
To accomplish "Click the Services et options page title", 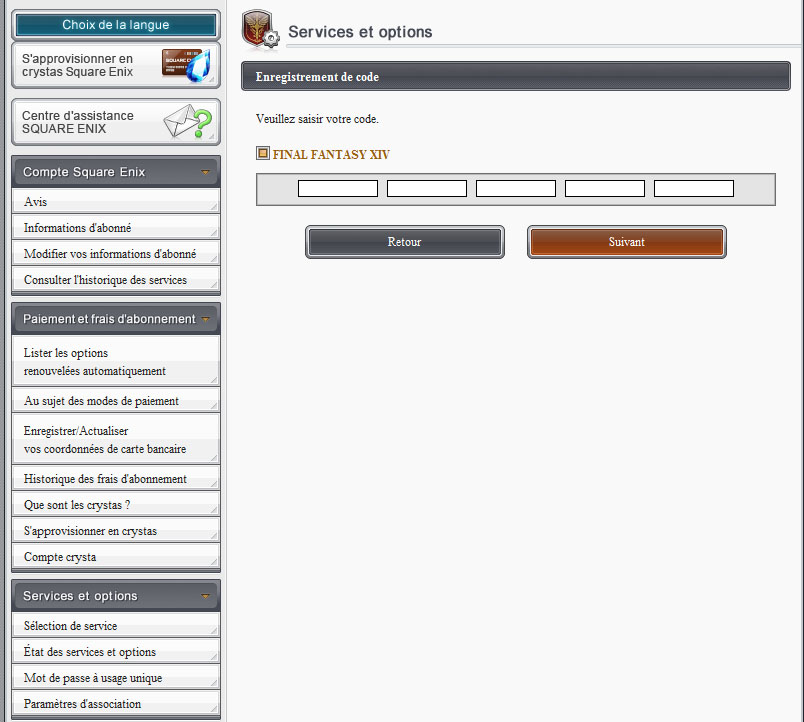I will click(360, 32).
